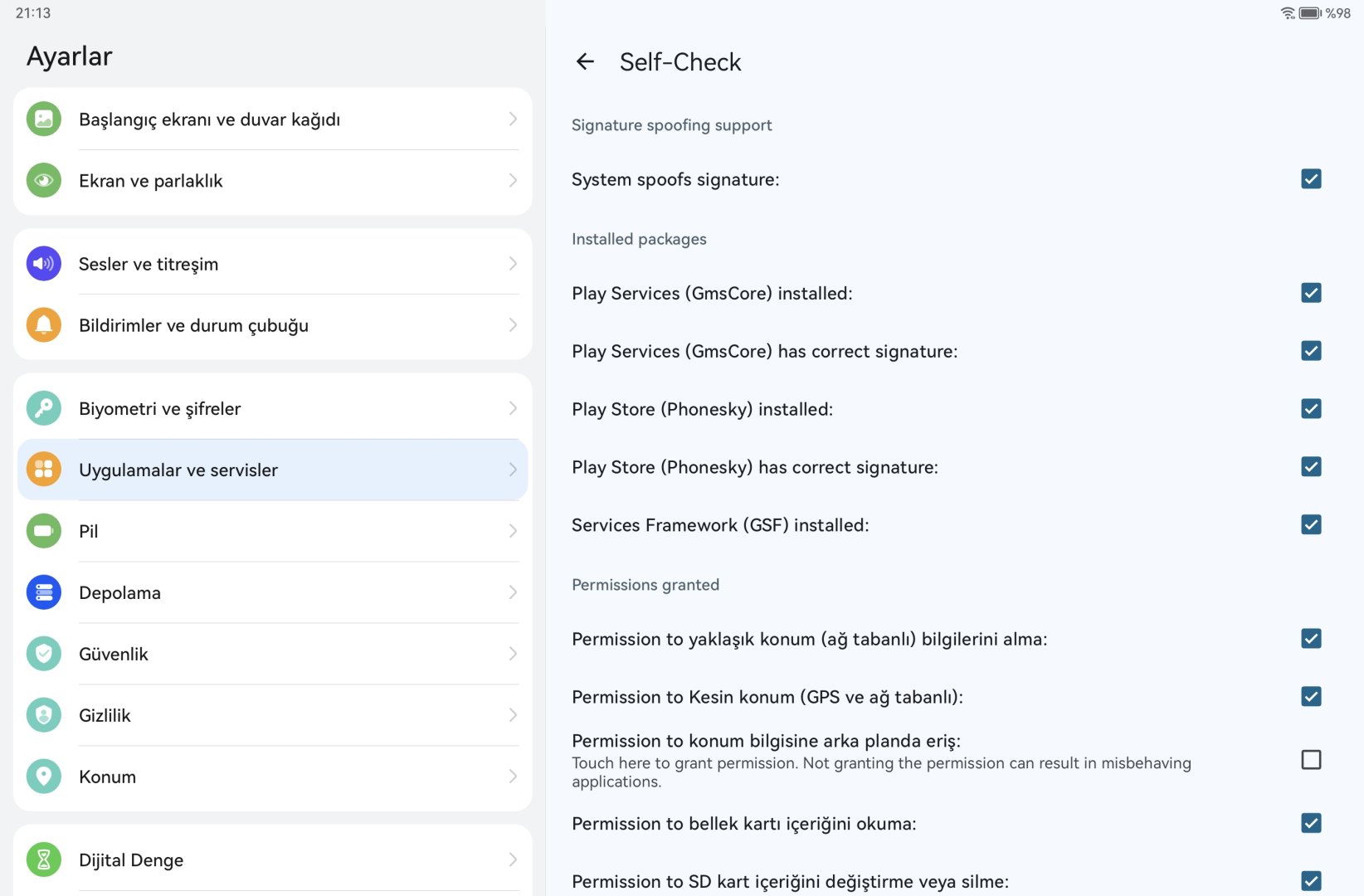This screenshot has height=896, width=1364.
Task: Tap the back arrow beside Self-Check
Action: 585,61
